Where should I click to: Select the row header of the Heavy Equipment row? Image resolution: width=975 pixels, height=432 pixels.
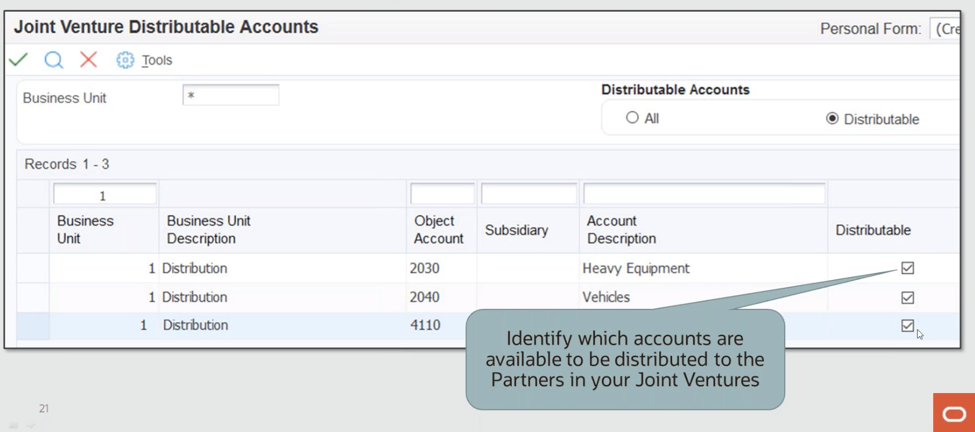point(33,269)
